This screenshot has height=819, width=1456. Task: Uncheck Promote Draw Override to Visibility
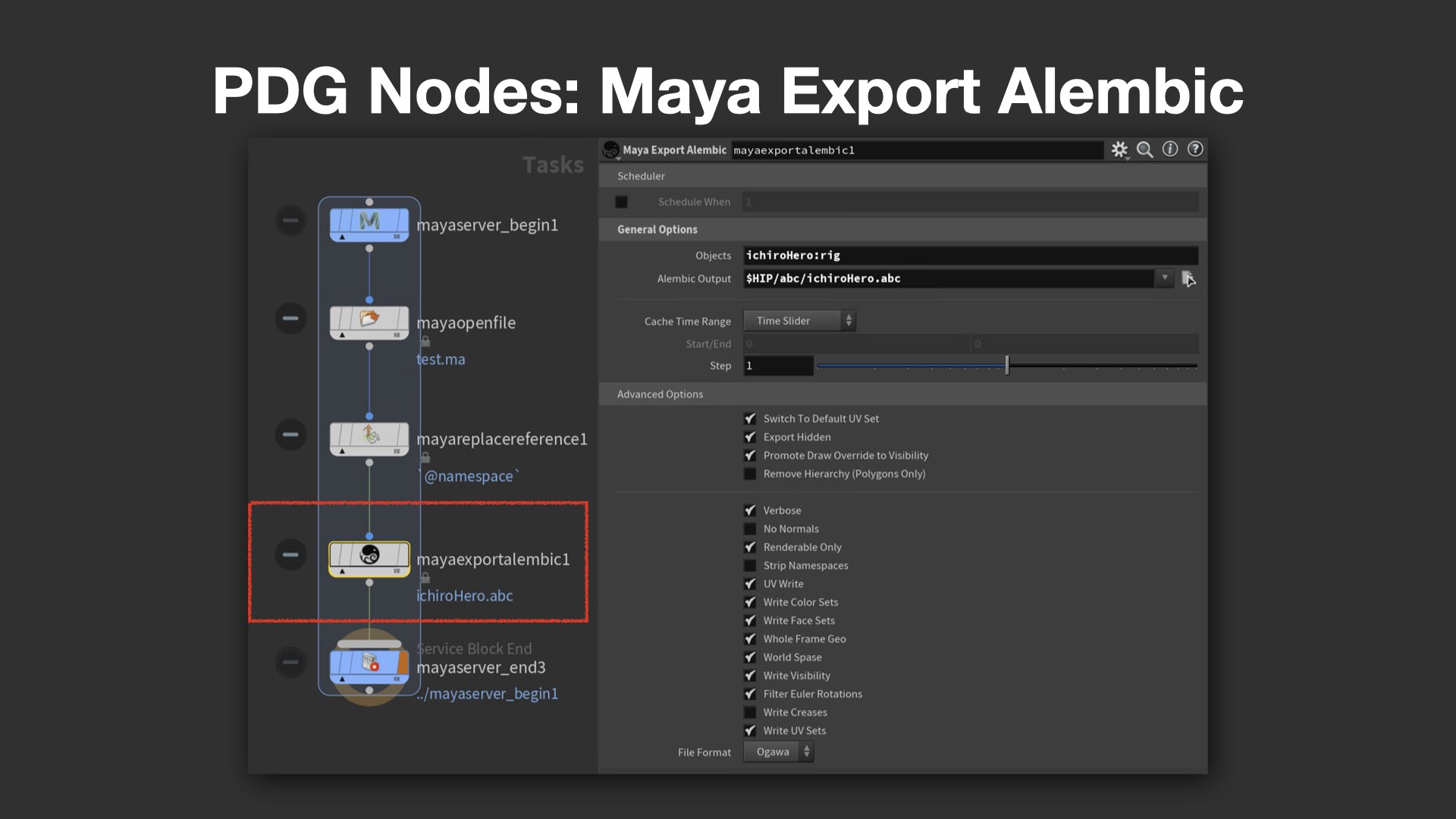(750, 455)
